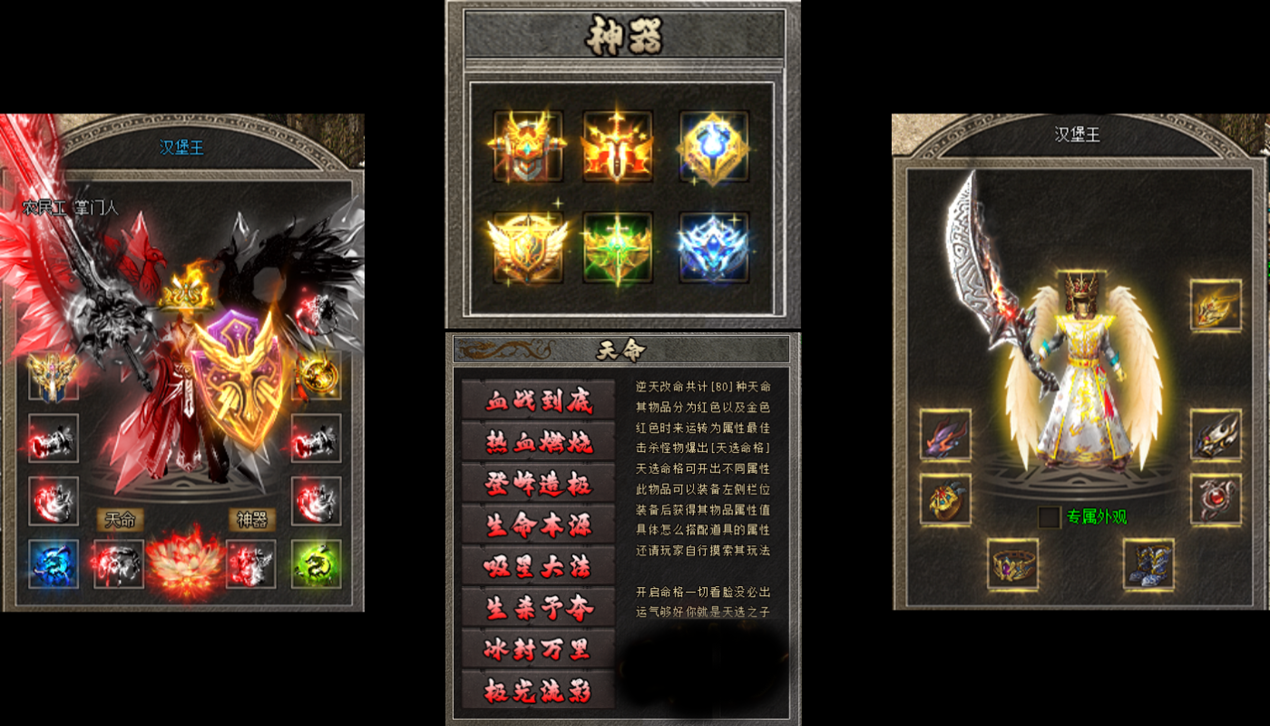Click the jeweled belt equipment slot
Image resolution: width=1270 pixels, height=726 pixels.
point(1012,564)
